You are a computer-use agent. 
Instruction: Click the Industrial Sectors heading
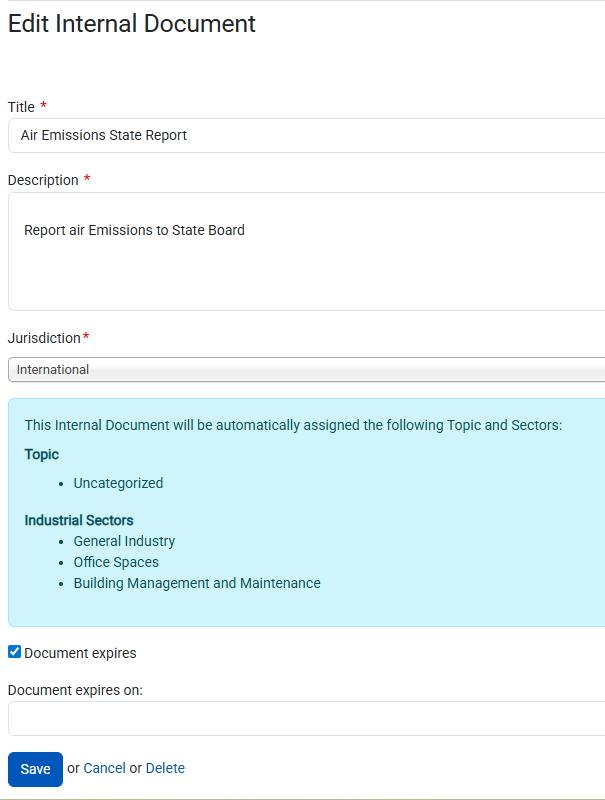(79, 520)
